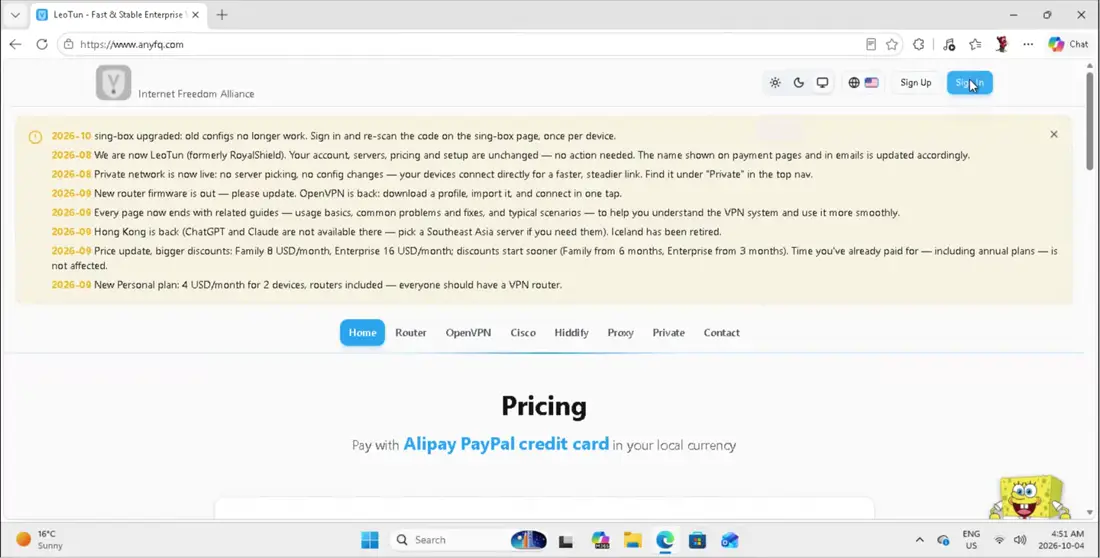Click the New Personal plan announcement line
Viewport: 1100px width, 558px height.
[307, 285]
